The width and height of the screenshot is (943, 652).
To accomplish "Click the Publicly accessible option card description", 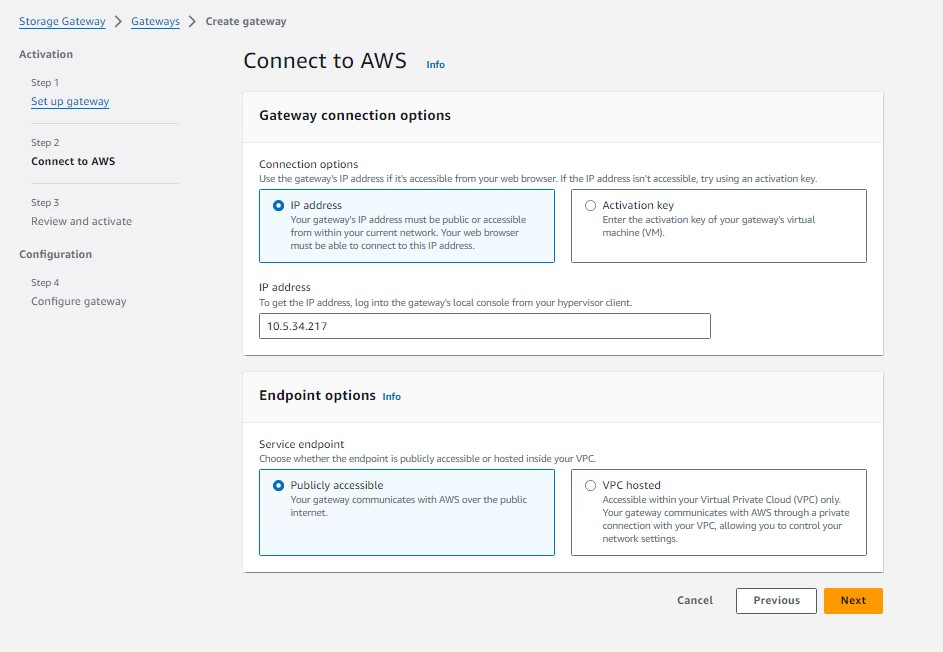I will [408, 506].
